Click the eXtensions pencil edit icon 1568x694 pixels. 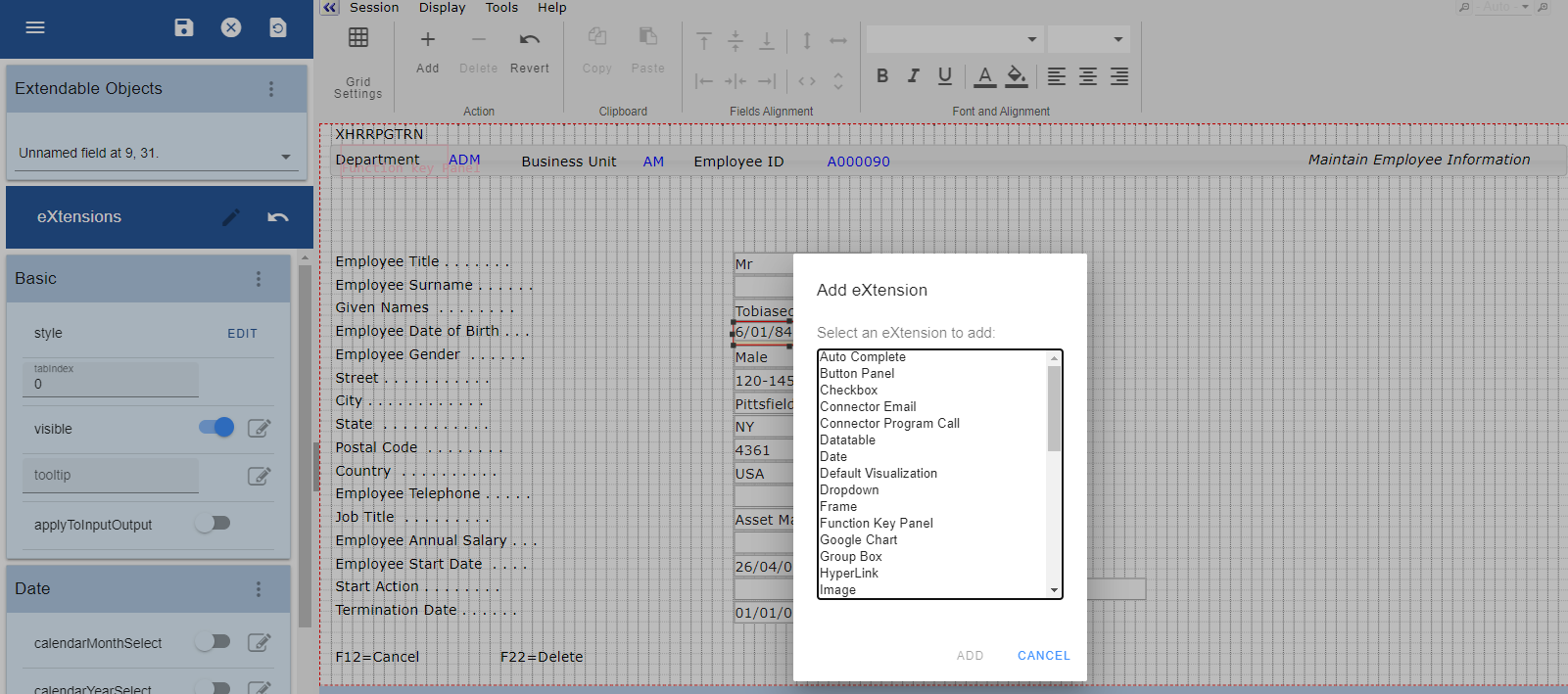coord(231,217)
